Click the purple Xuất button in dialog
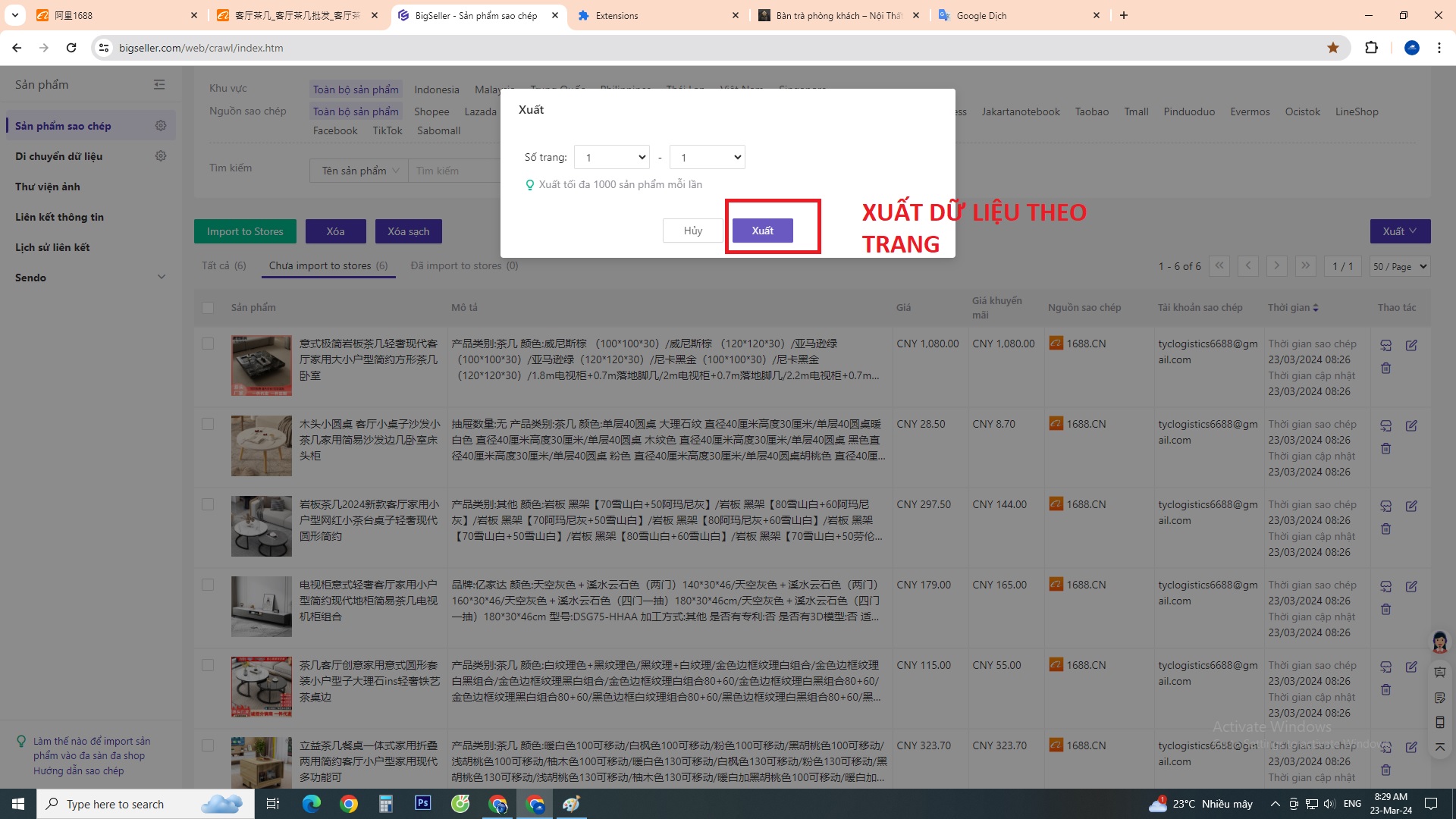 (762, 231)
